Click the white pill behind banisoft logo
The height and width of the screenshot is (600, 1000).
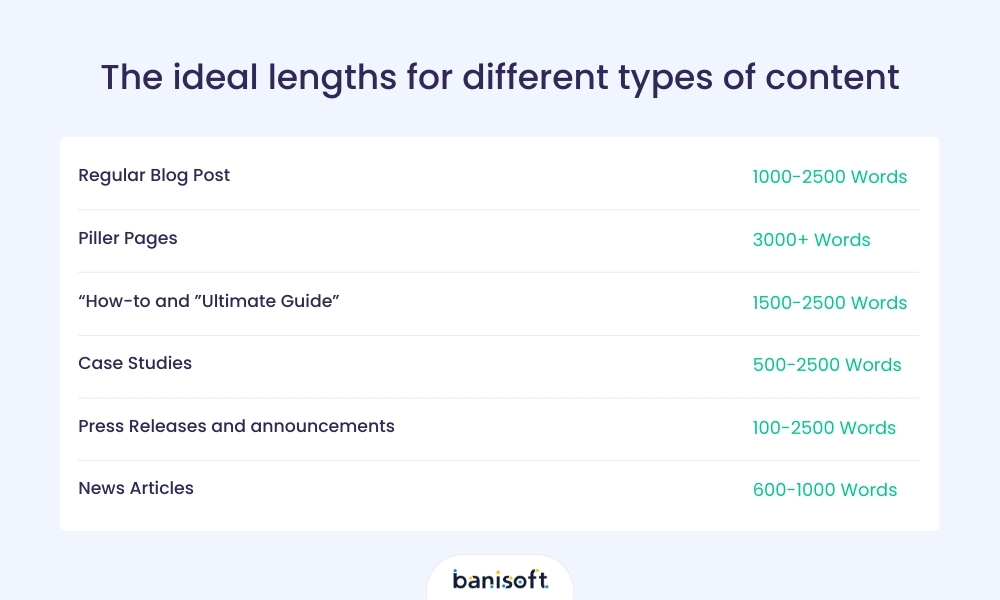500,577
